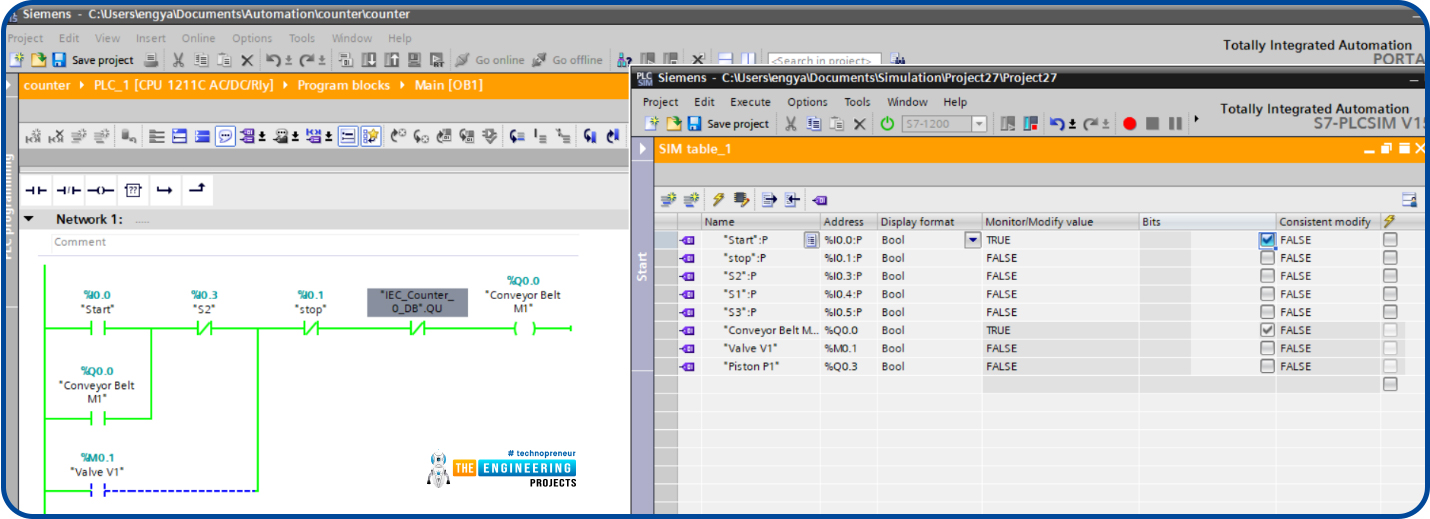The image size is (1430, 519).
Task: Click Save project in TIA Portal toolbar
Action: [92, 60]
